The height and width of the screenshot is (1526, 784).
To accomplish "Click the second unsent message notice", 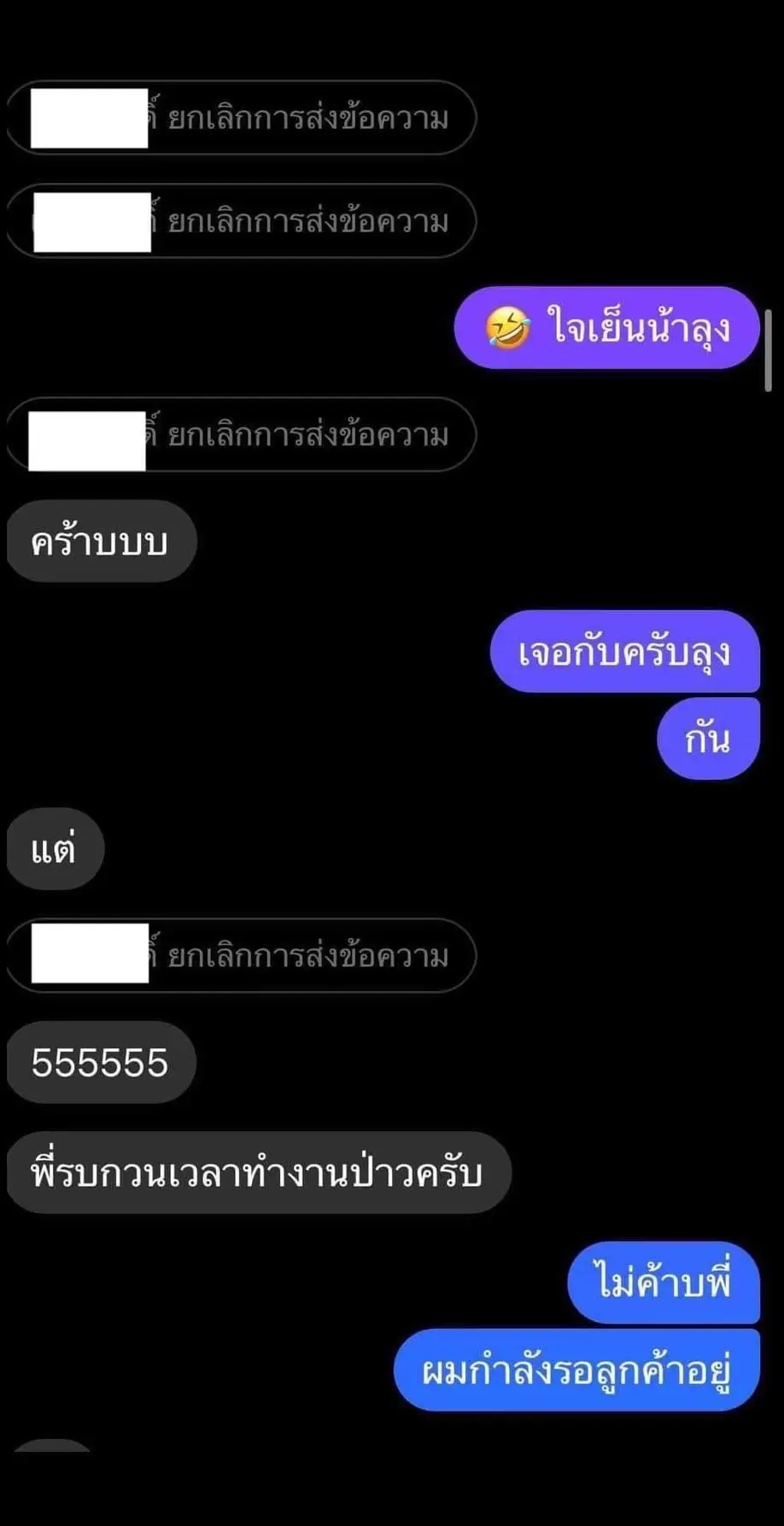I will coord(241,221).
